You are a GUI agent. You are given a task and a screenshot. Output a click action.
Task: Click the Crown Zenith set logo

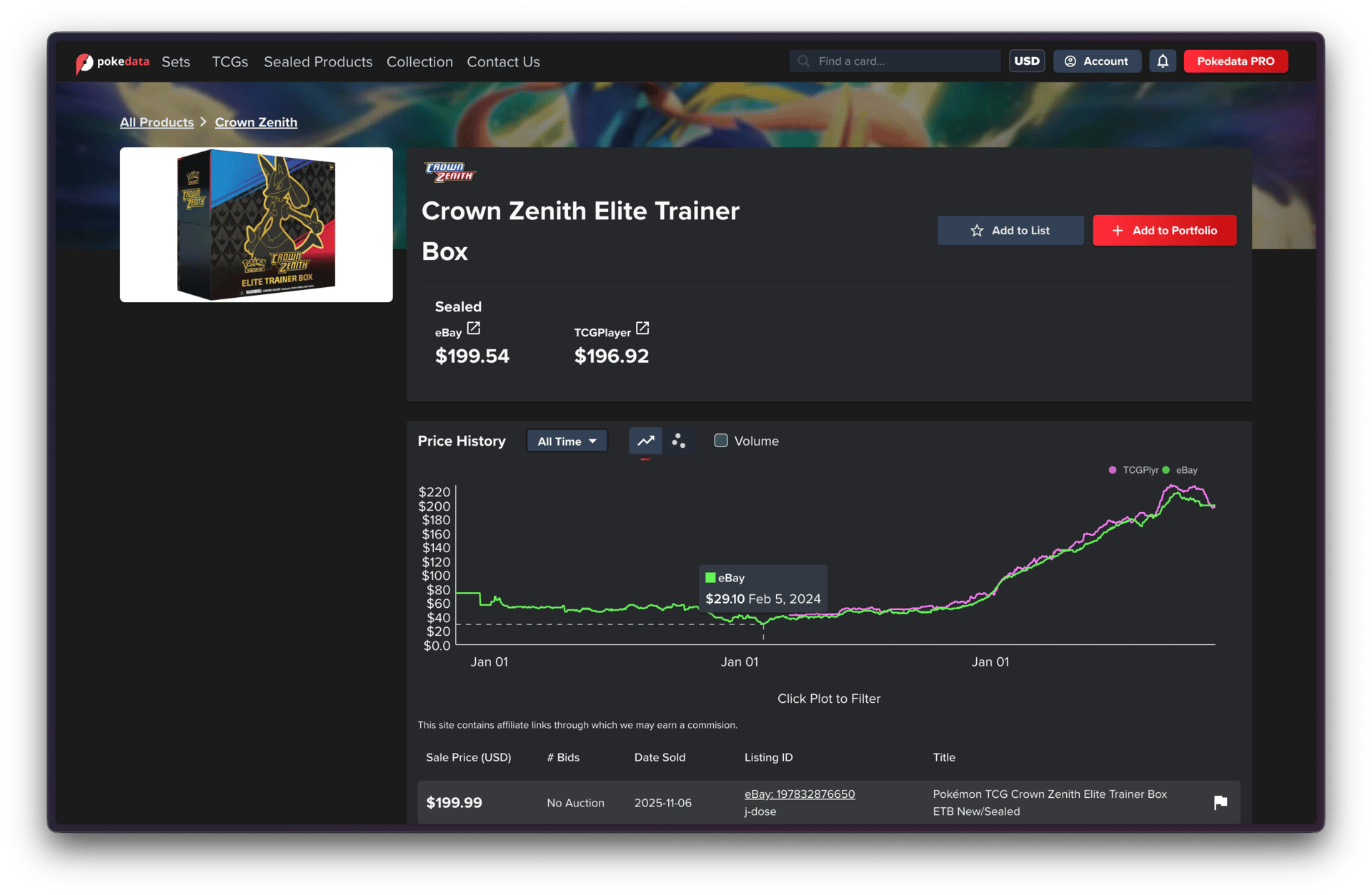pos(449,172)
